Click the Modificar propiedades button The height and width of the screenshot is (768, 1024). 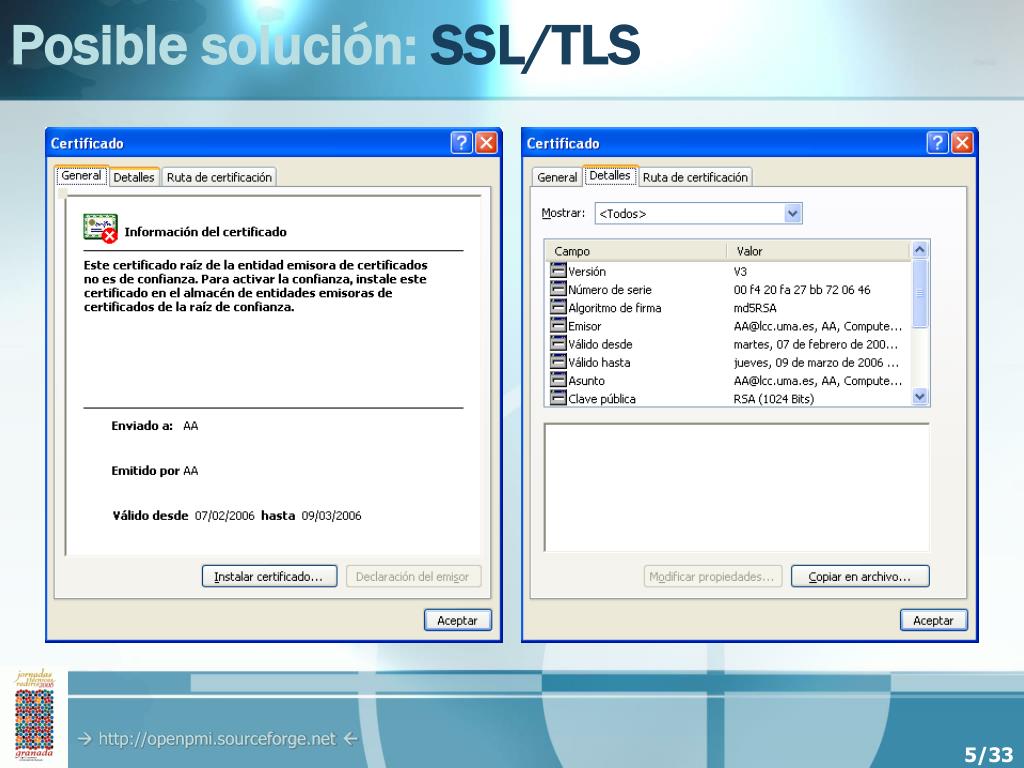point(712,577)
